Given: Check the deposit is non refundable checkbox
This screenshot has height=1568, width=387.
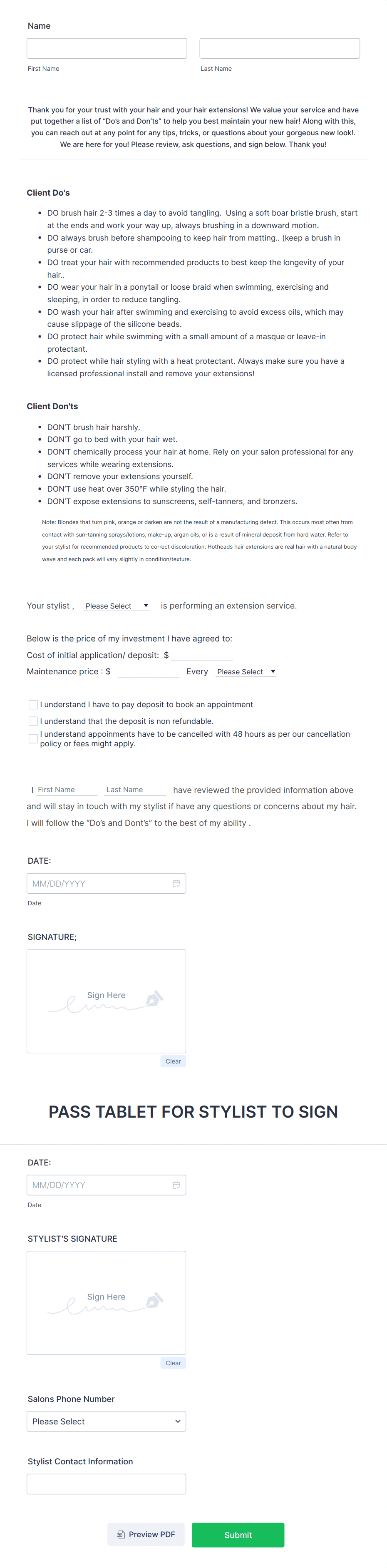Looking at the screenshot, I should 33,721.
